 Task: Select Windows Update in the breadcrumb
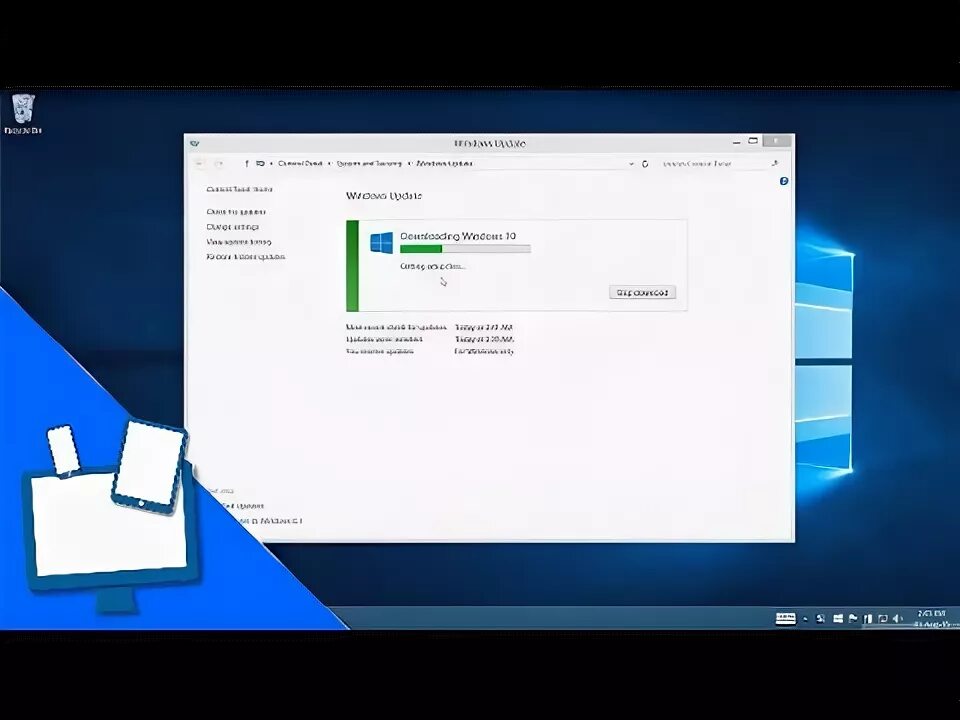tap(444, 163)
